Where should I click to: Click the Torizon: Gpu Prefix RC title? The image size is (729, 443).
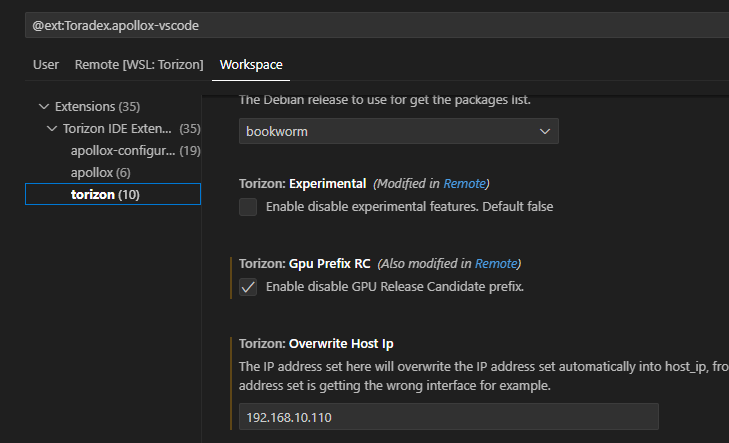click(305, 264)
